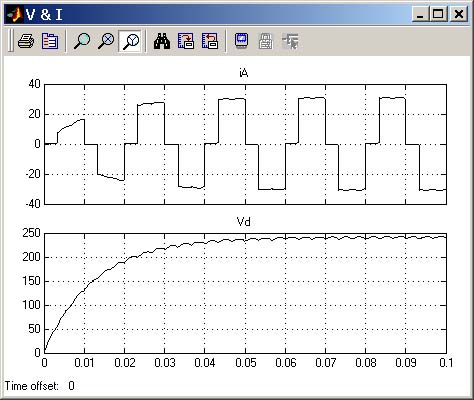Select the Zoom X-axis tool
The image size is (474, 400).
pyautogui.click(x=106, y=41)
